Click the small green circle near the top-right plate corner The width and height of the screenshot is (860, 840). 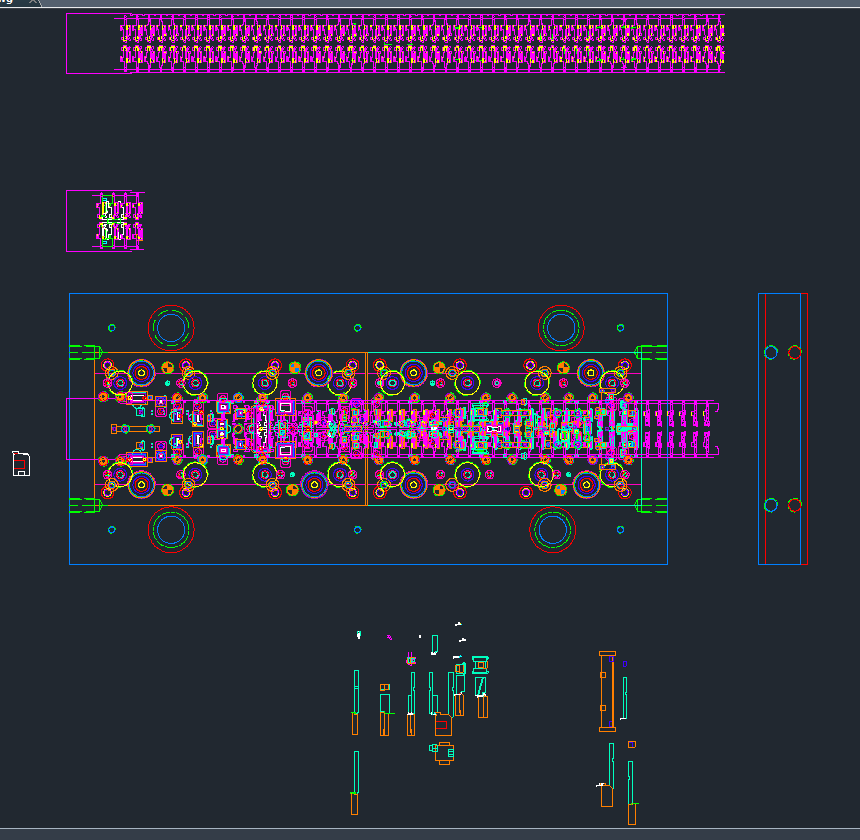[622, 326]
